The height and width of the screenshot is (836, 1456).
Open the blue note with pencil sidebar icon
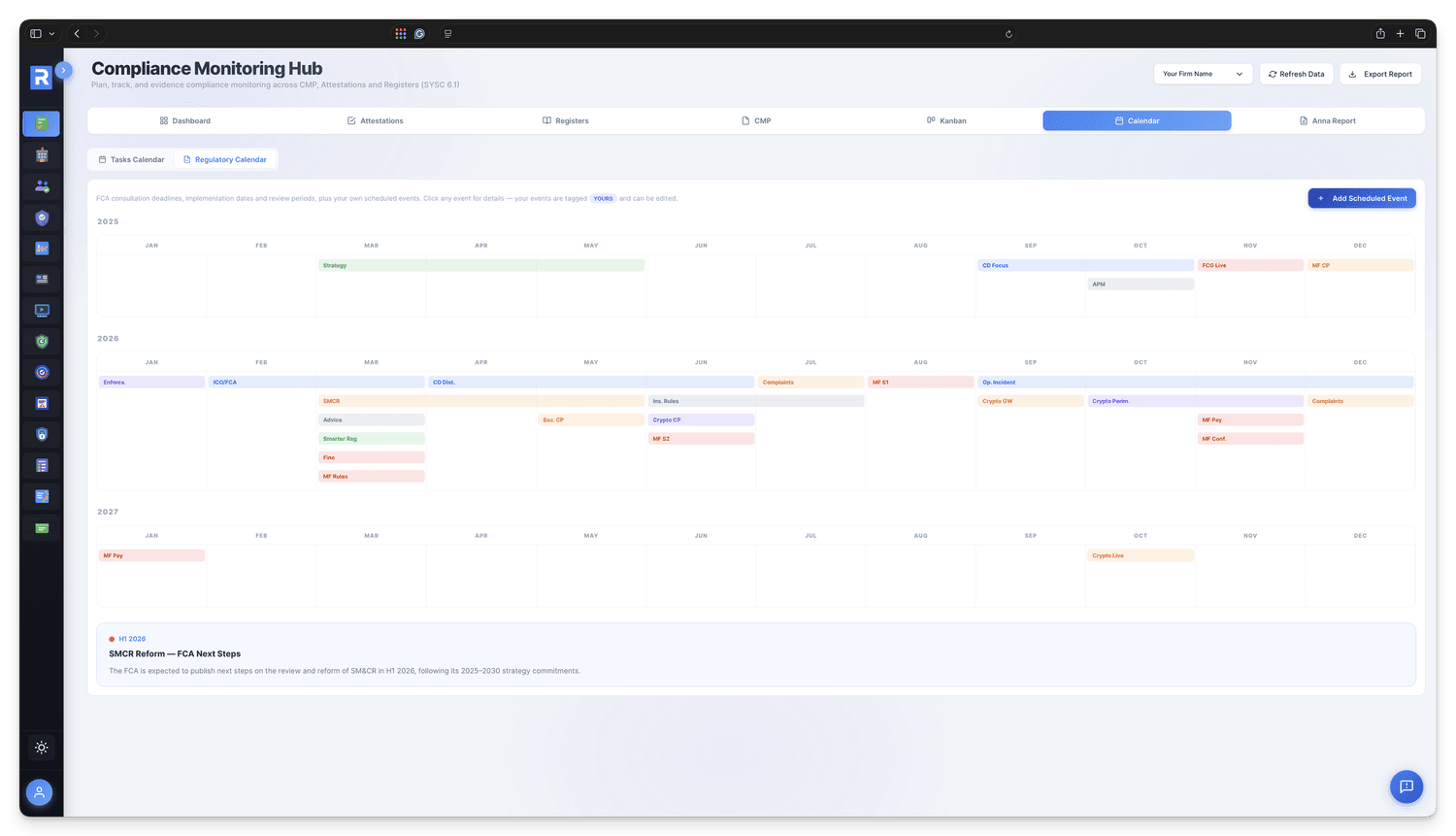[42, 497]
